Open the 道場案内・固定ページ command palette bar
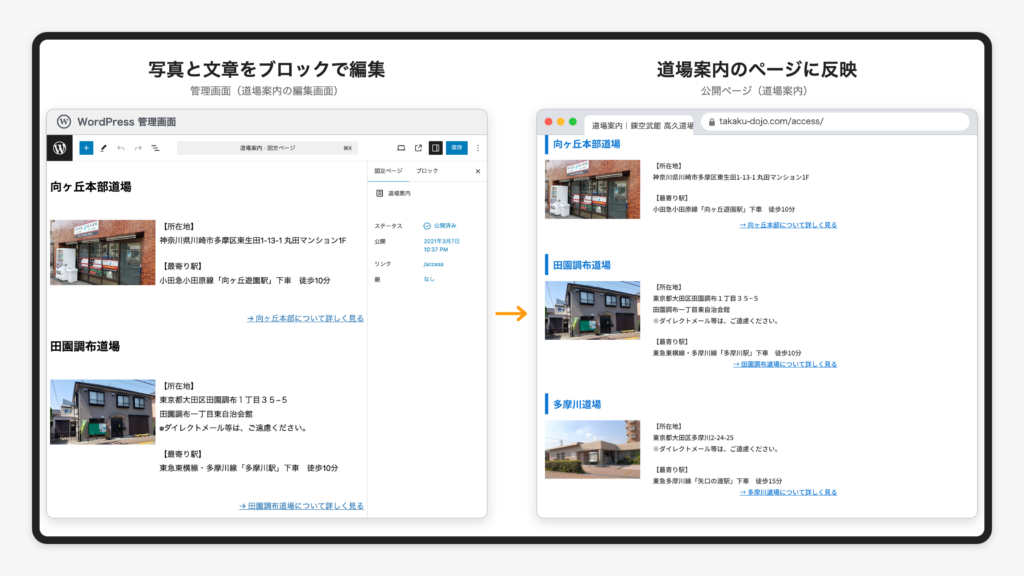 click(268, 148)
